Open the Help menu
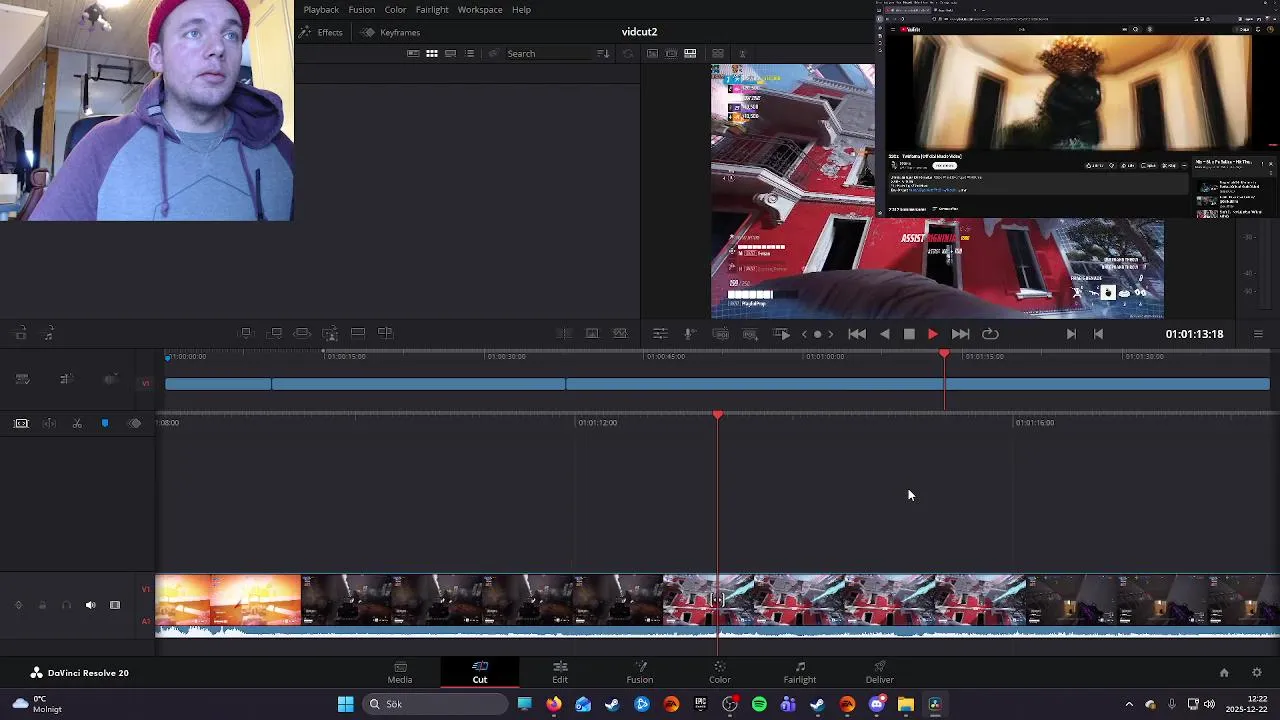Viewport: 1280px width, 720px height. tap(521, 9)
